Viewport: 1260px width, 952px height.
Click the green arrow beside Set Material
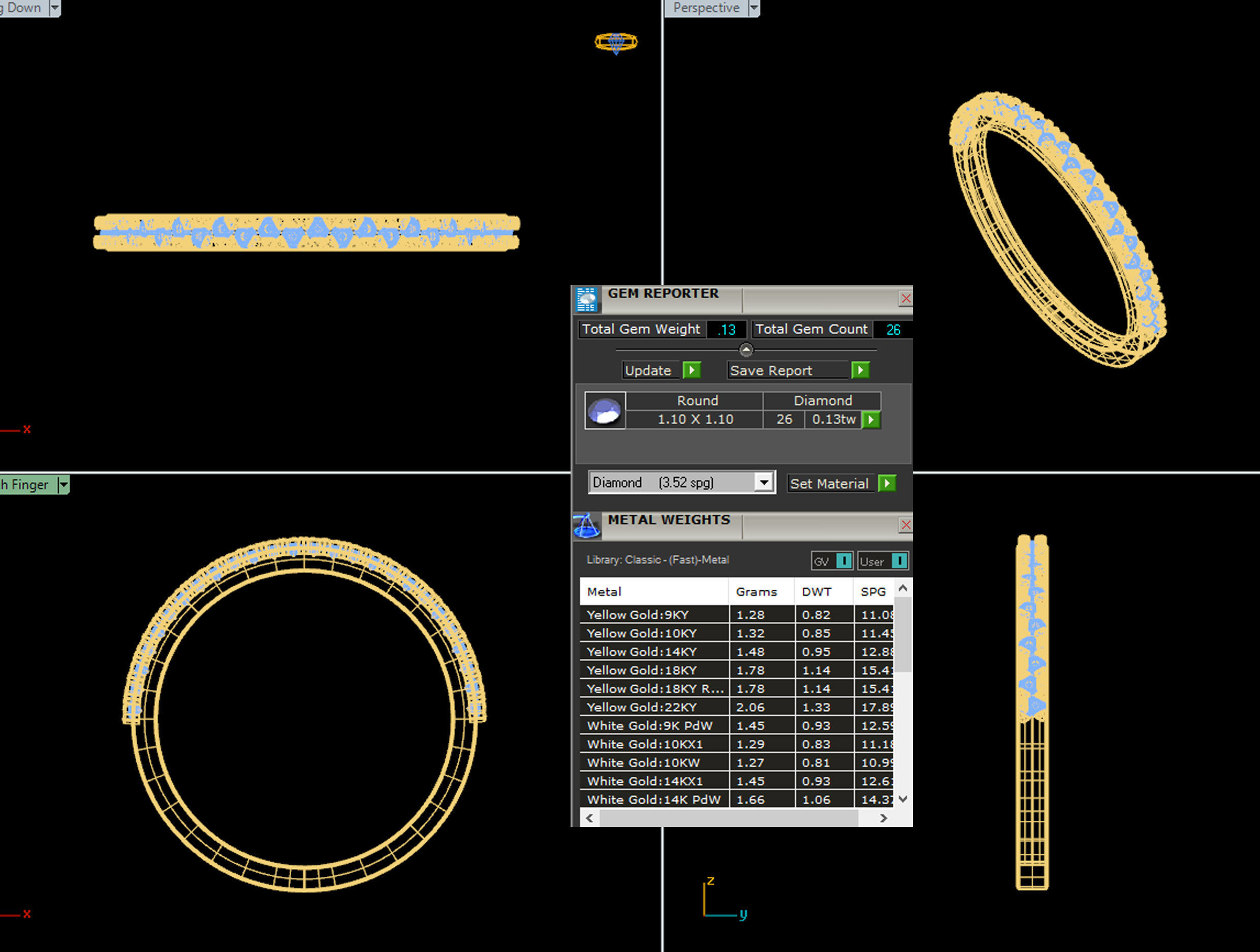pyautogui.click(x=887, y=484)
